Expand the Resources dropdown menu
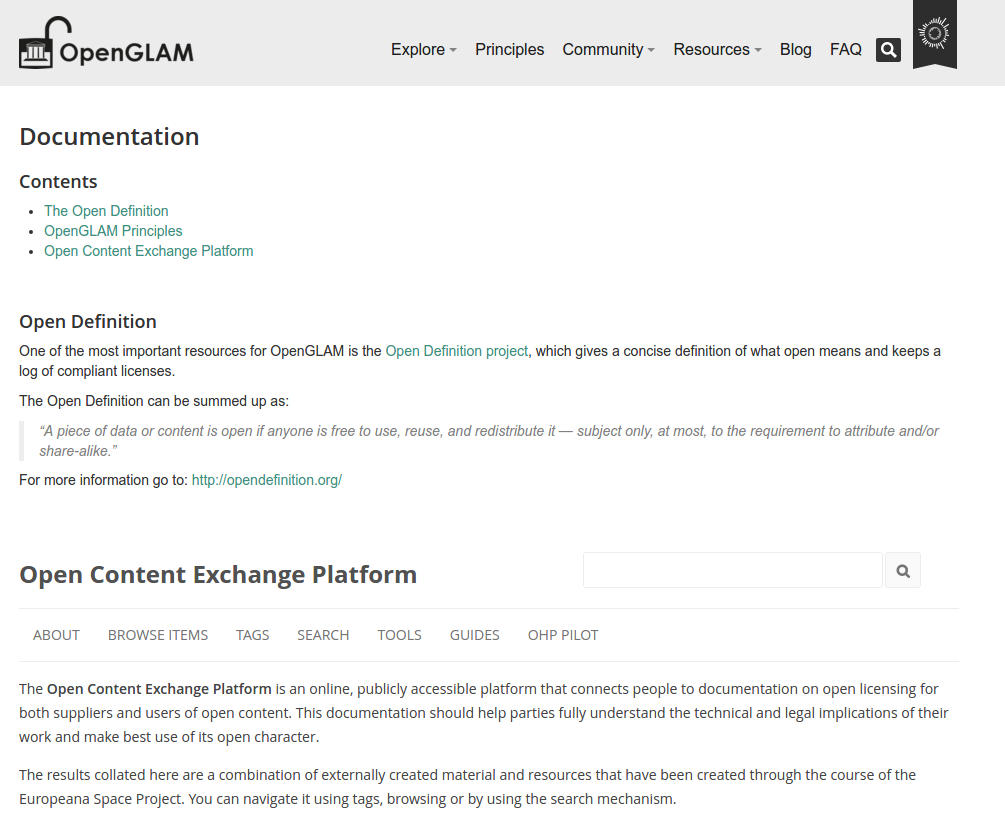The width and height of the screenshot is (1005, 828). click(717, 50)
